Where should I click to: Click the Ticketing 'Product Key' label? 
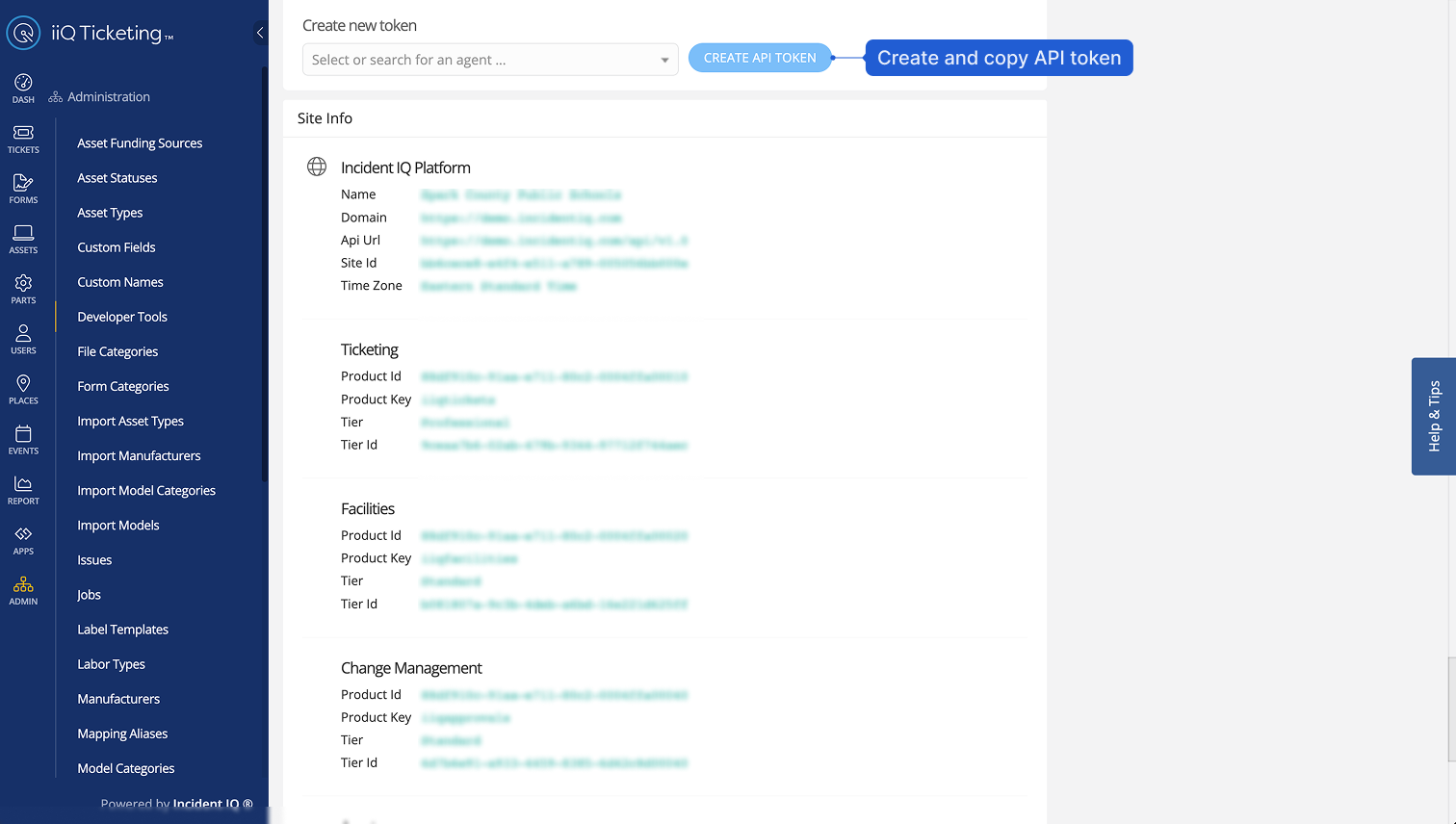coord(376,399)
